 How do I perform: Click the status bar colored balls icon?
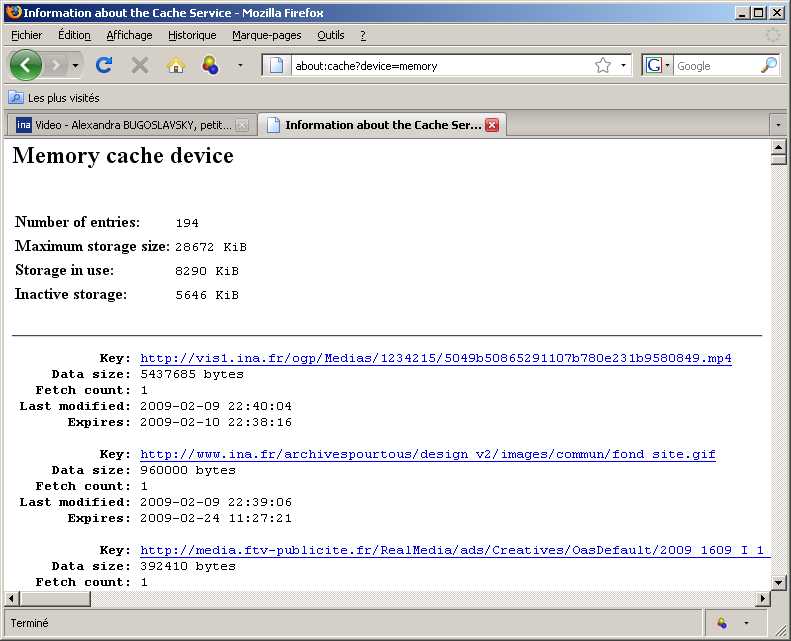pos(722,623)
